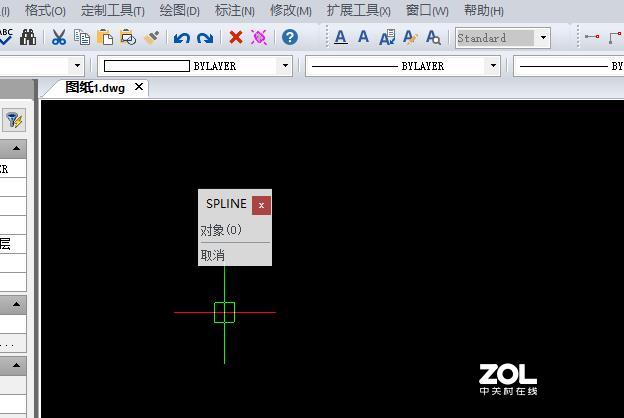Viewport: 624px width, 418px height.
Task: Click the white color swatch in color box
Action: 146,66
